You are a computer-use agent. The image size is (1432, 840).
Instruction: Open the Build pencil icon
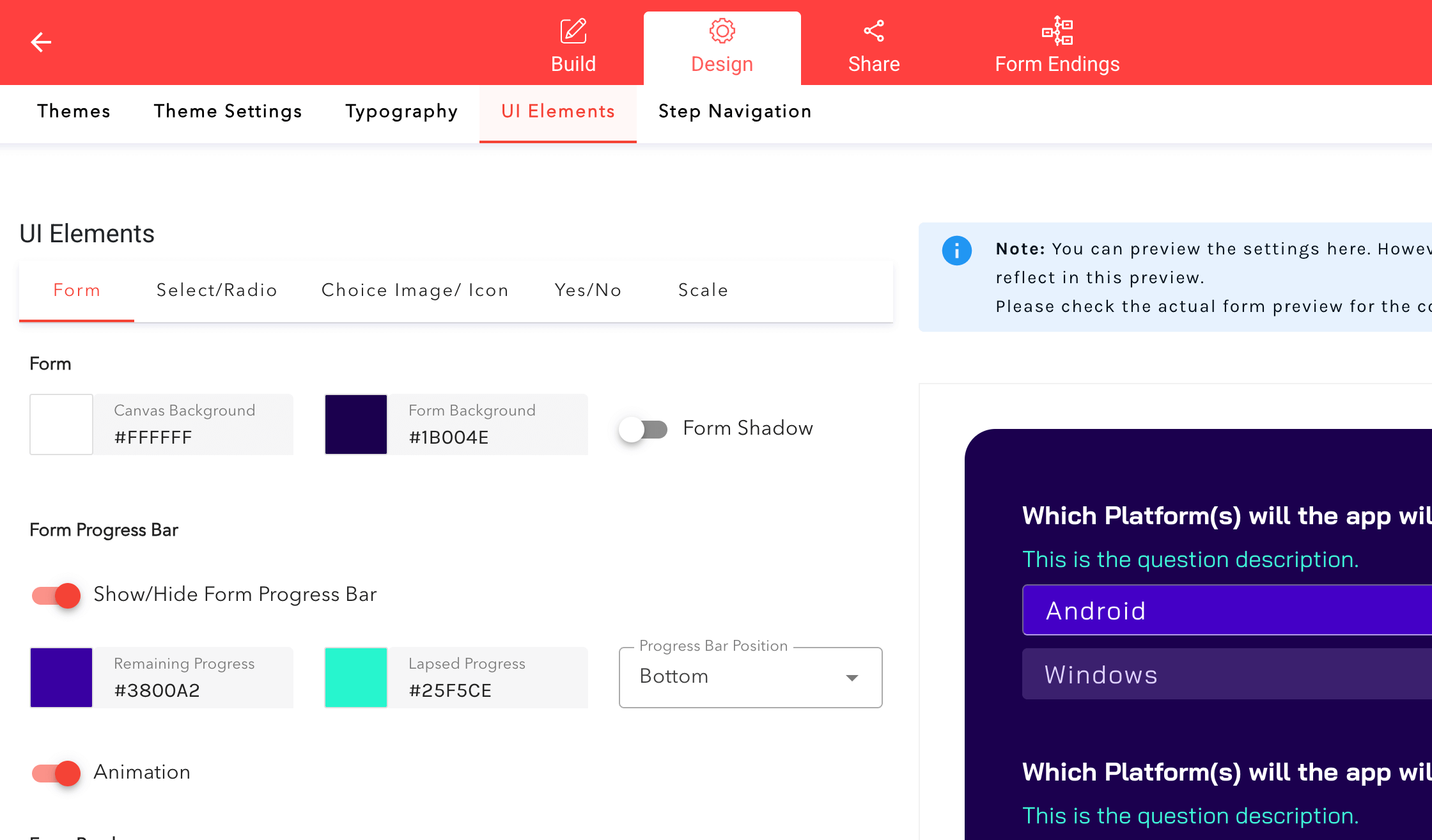tap(573, 31)
